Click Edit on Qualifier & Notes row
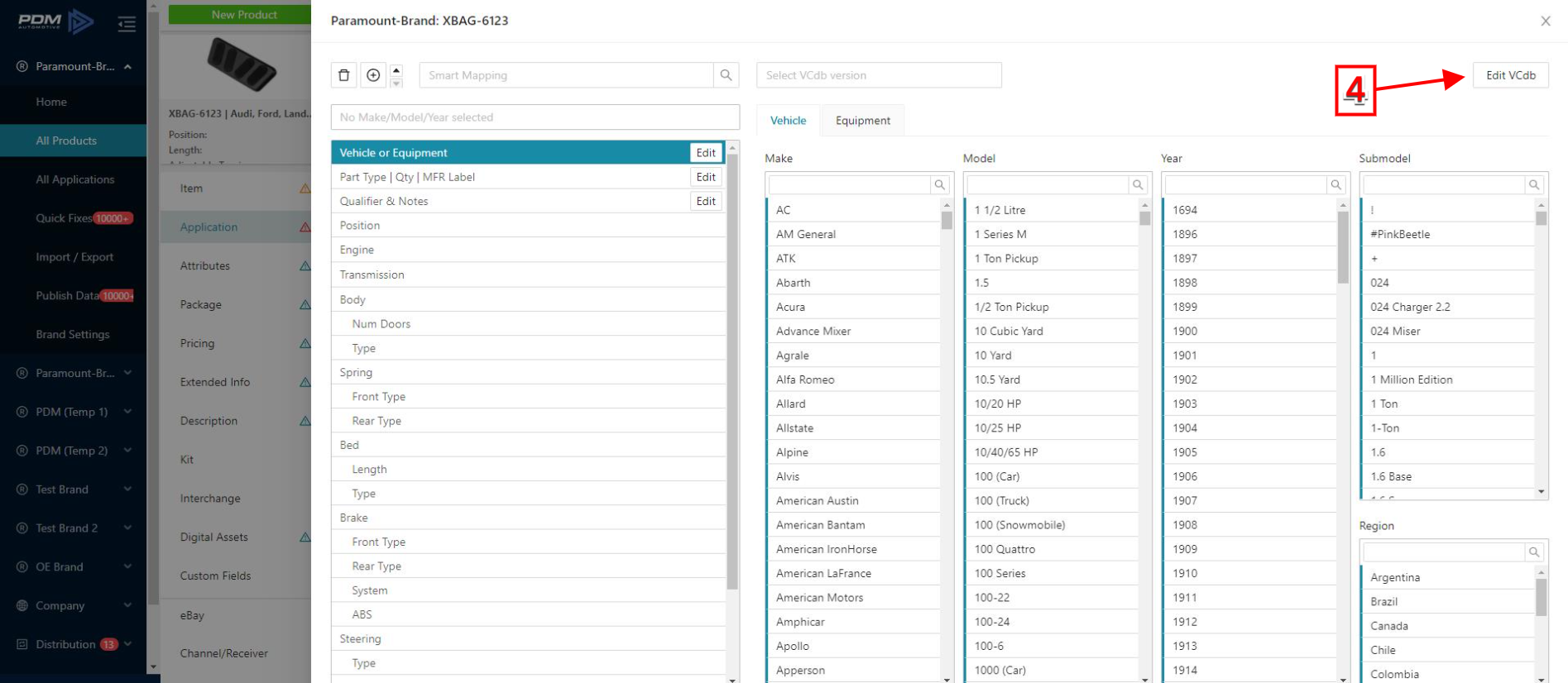 click(x=706, y=201)
